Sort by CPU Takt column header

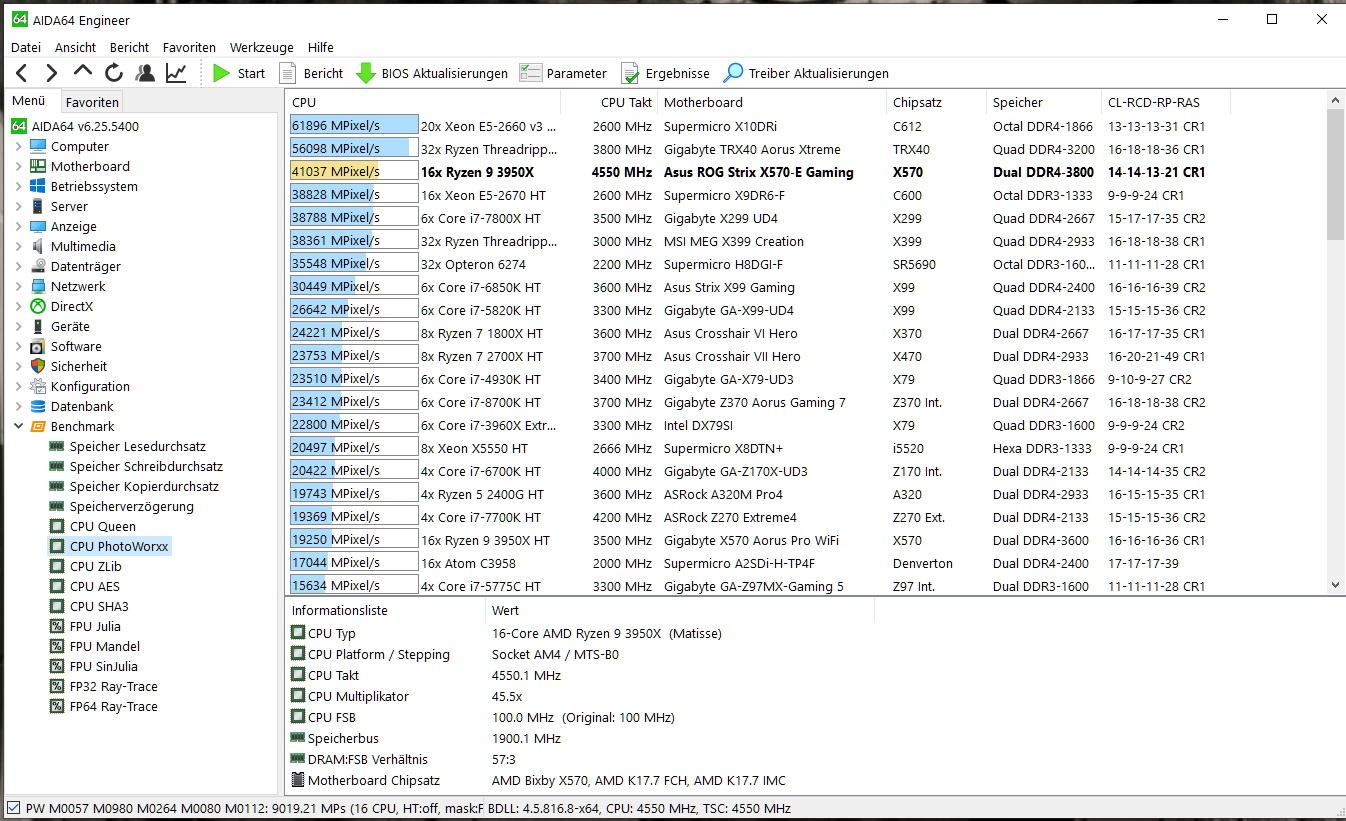(609, 102)
